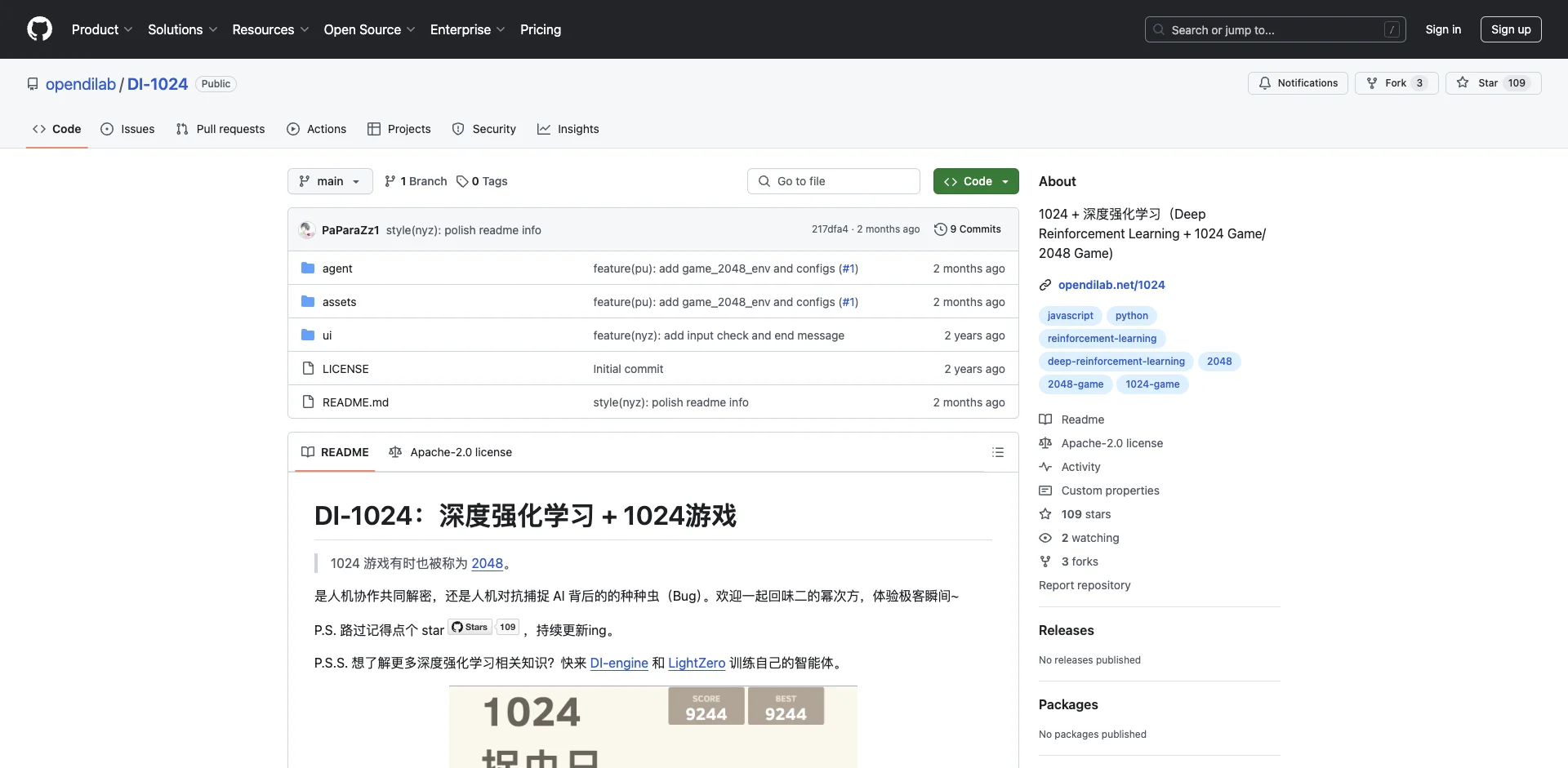Open the assets folder icon
This screenshot has height=768, width=1568.
pos(308,301)
